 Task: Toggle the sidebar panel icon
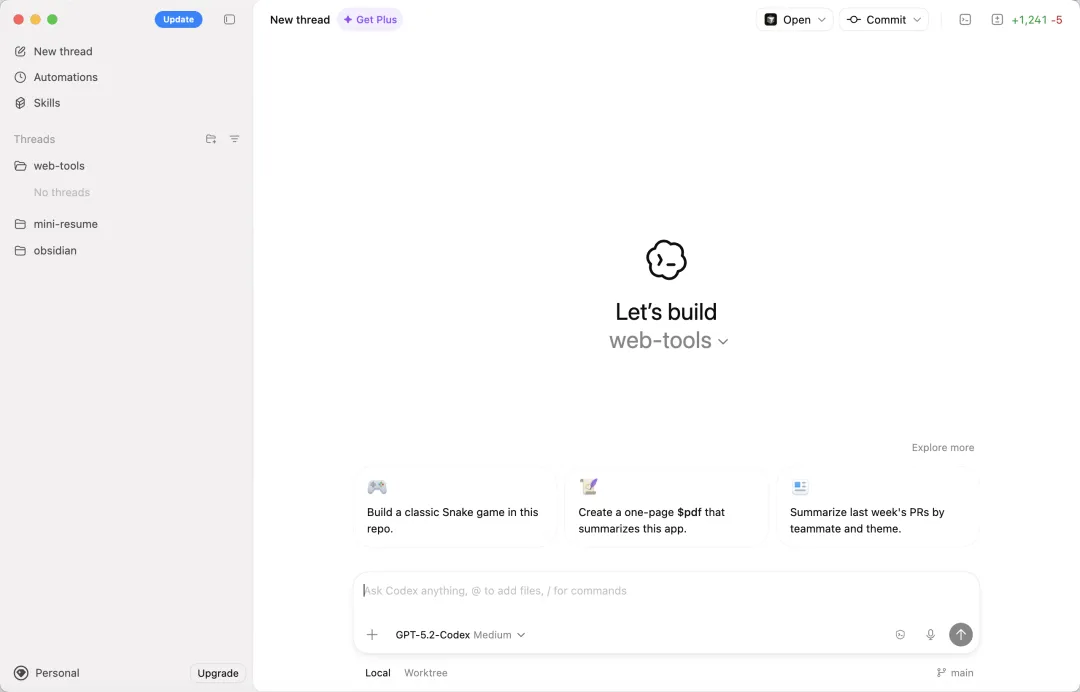(x=229, y=19)
